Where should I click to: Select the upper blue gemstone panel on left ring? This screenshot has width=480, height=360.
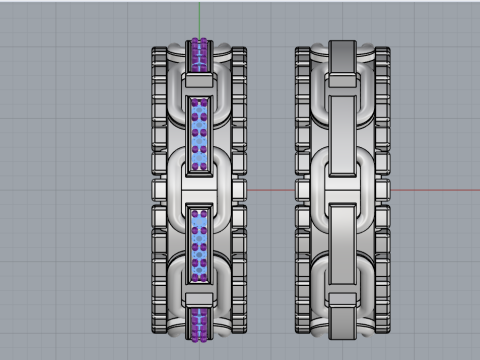point(199,134)
